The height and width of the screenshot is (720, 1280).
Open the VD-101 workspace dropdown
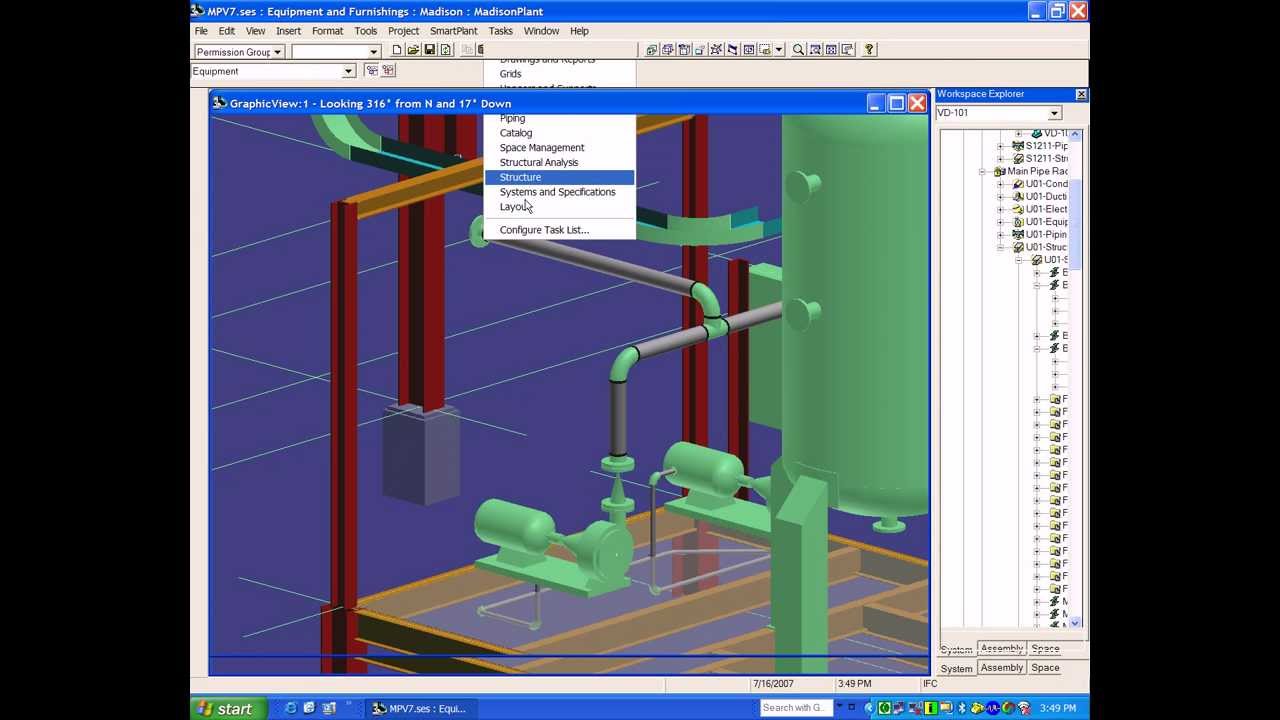pyautogui.click(x=1054, y=113)
